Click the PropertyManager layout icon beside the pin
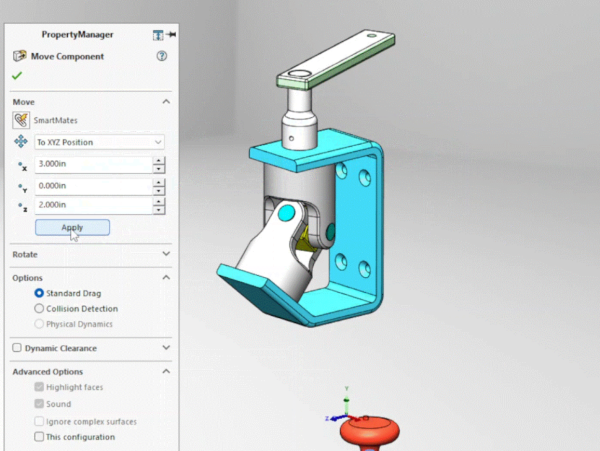 coord(158,35)
